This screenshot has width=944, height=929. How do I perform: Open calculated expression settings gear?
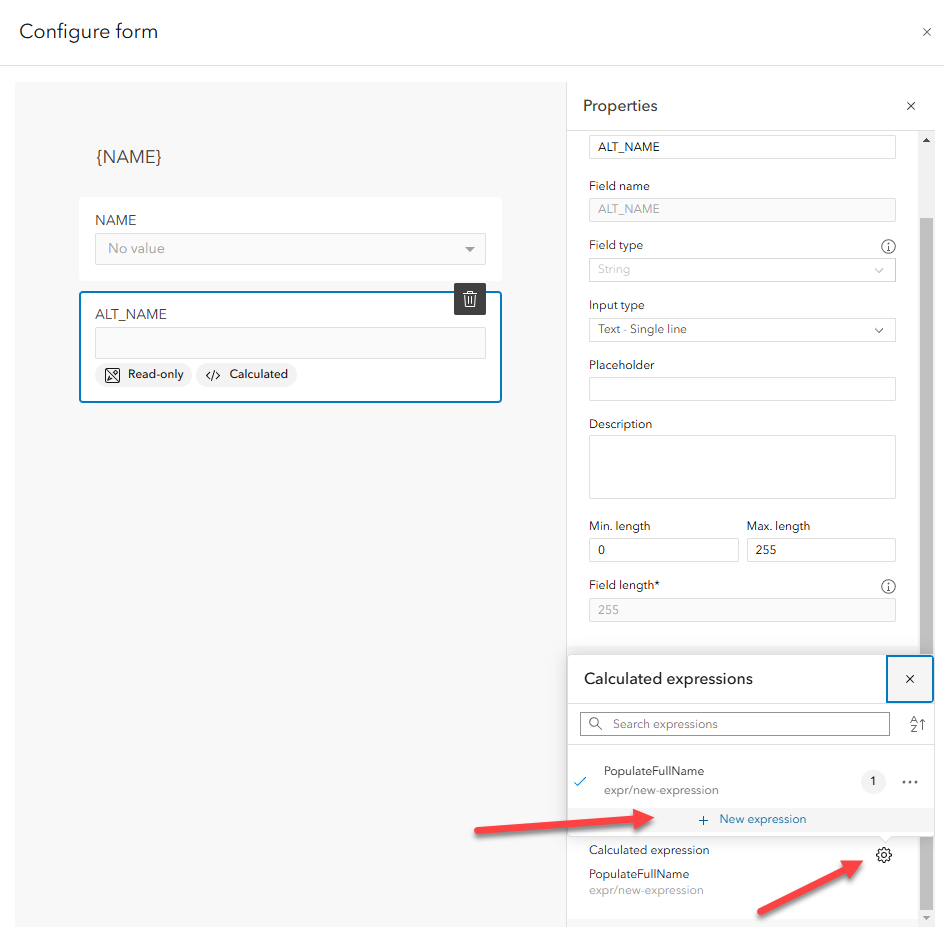point(883,855)
